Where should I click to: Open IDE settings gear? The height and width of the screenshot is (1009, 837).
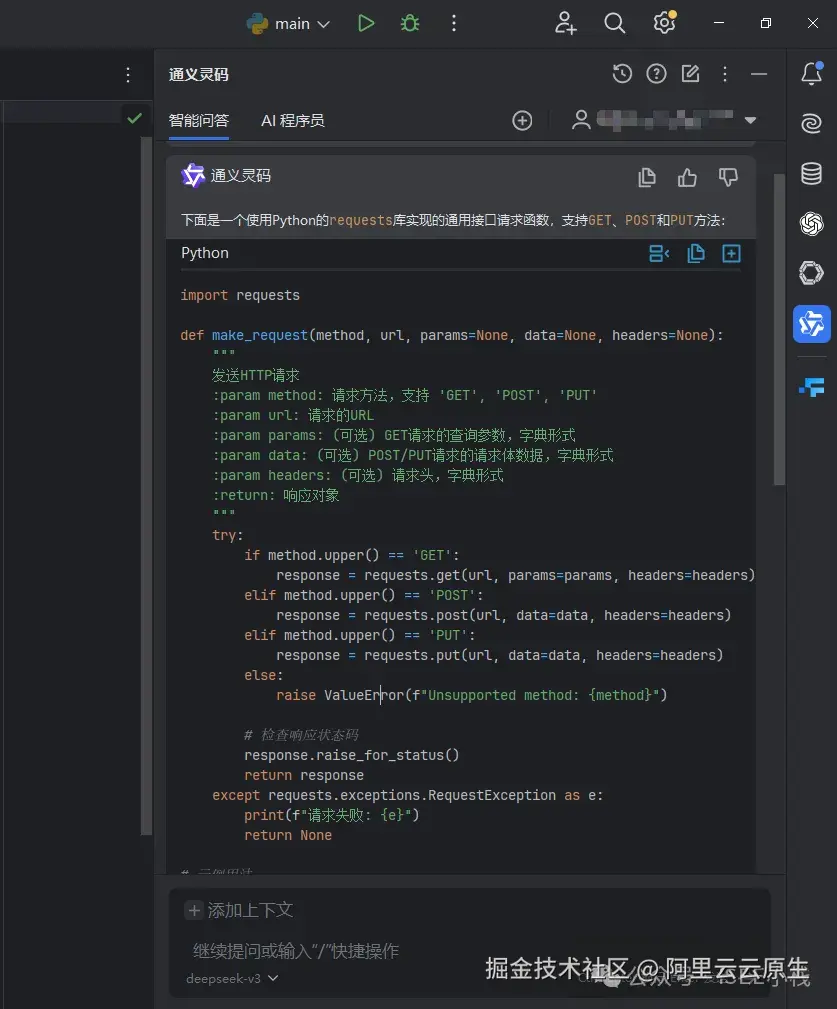point(665,23)
